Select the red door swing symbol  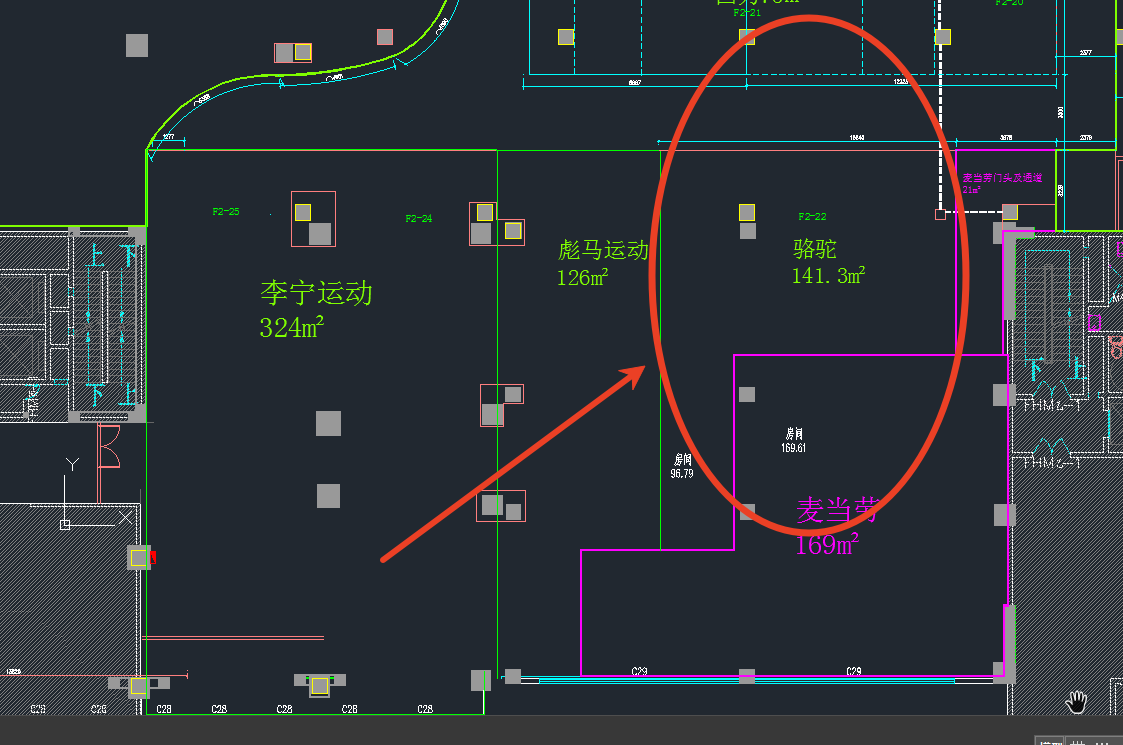click(x=109, y=446)
